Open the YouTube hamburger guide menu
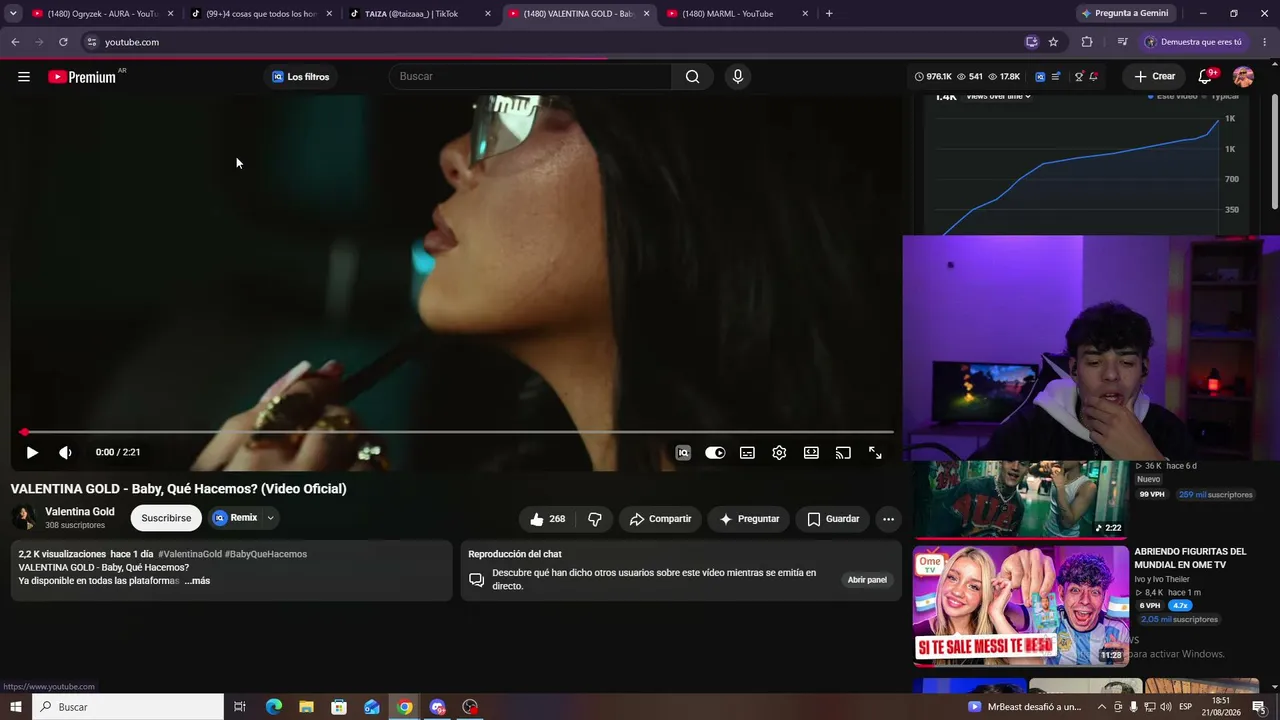 coord(24,77)
